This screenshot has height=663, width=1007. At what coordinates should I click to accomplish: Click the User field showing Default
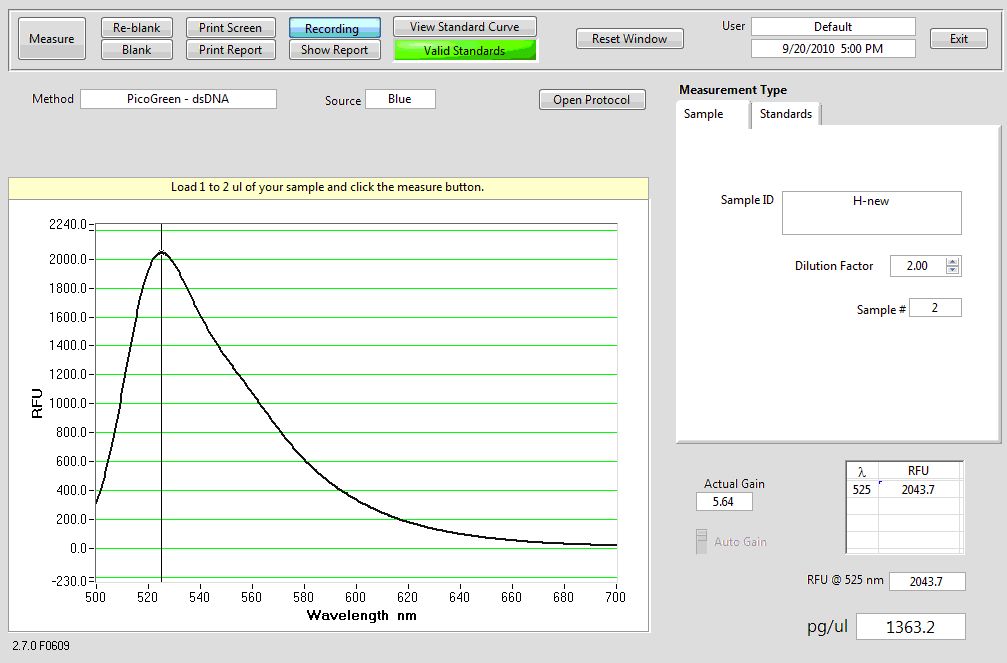pyautogui.click(x=833, y=27)
